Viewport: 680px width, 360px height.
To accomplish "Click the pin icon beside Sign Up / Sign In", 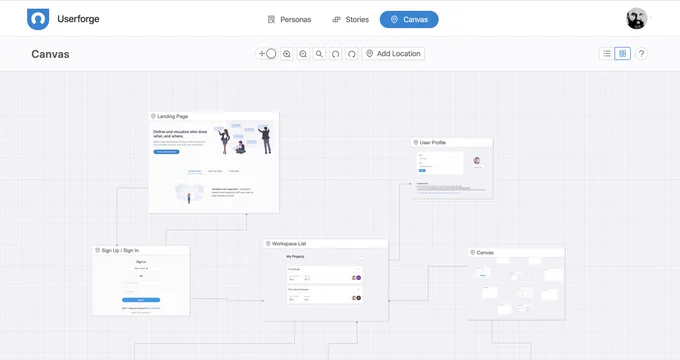I will click(x=97, y=250).
